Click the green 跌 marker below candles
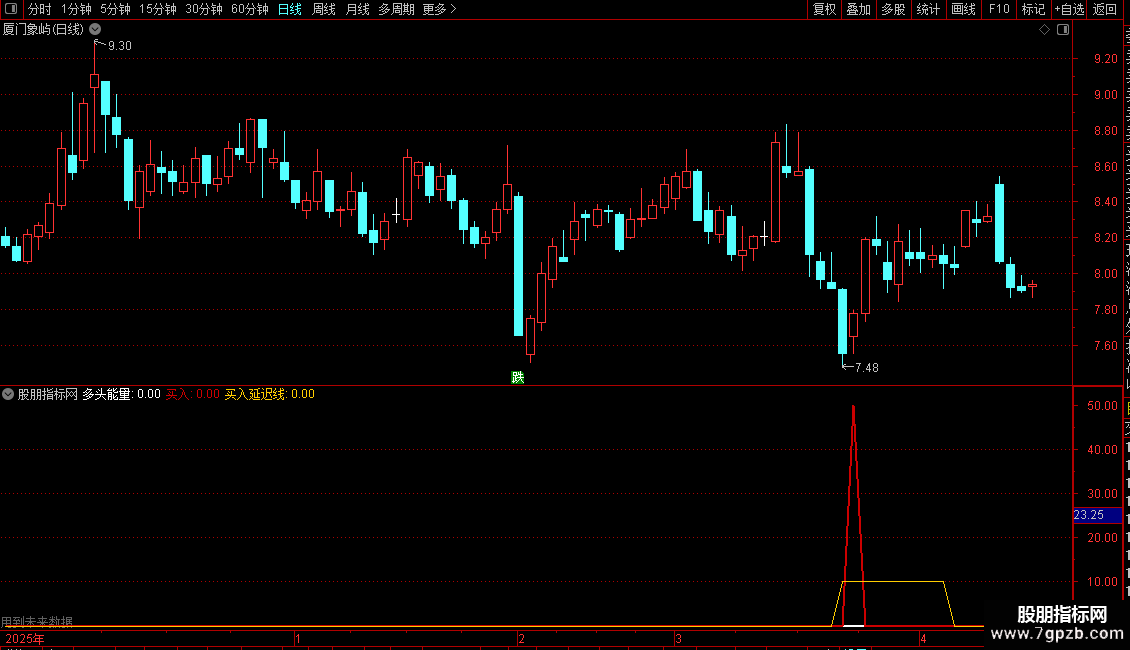 tap(517, 378)
